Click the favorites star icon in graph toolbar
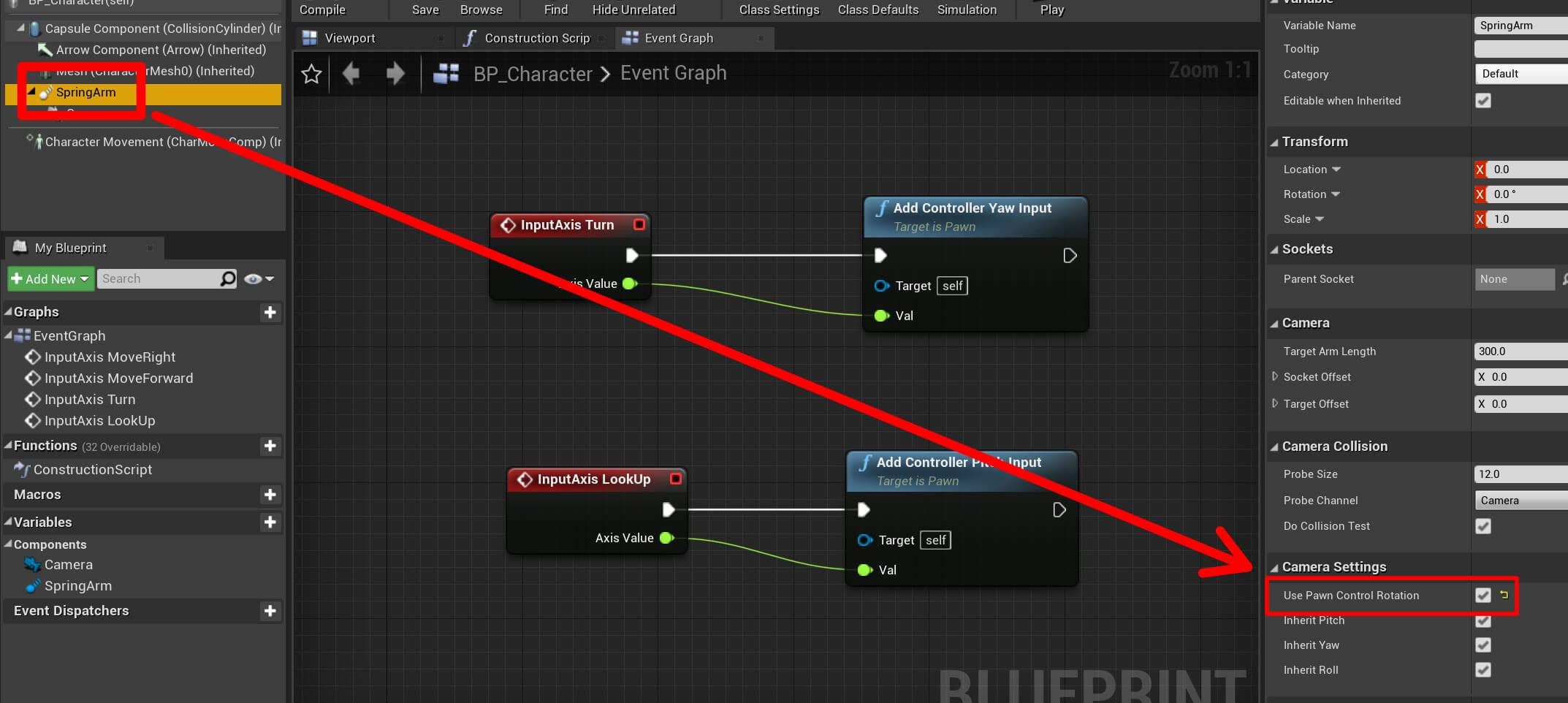 tap(311, 74)
